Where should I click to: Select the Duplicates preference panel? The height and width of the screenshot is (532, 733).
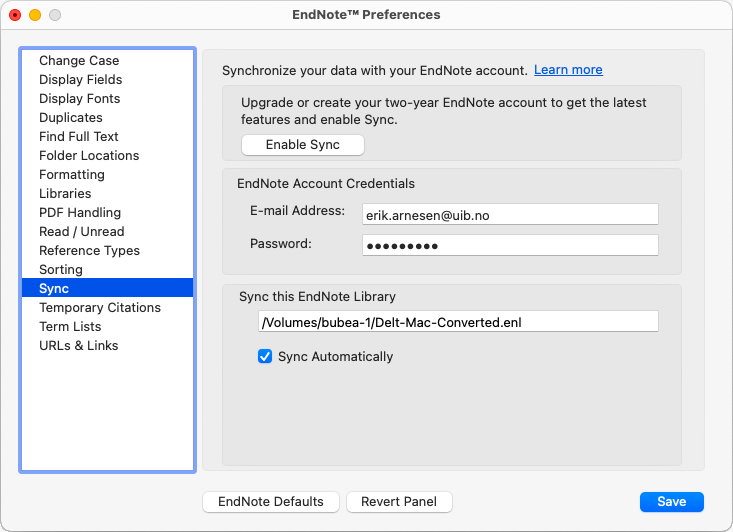point(107,117)
